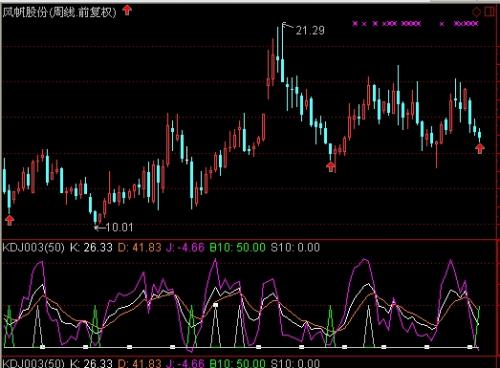Select the 21.29 high price label
Screen dimensions: 500x368
click(310, 31)
